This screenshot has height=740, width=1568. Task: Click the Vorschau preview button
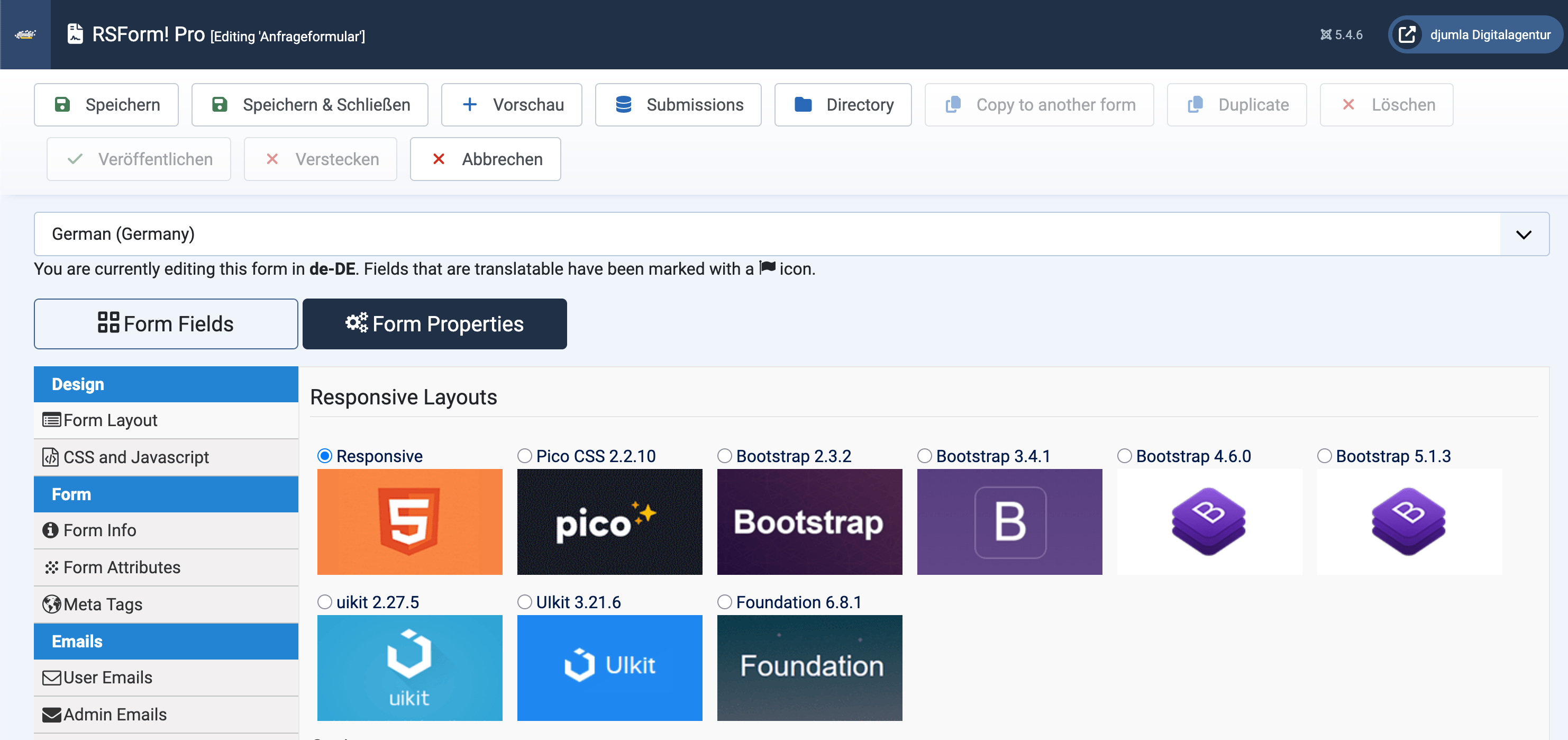coord(512,105)
